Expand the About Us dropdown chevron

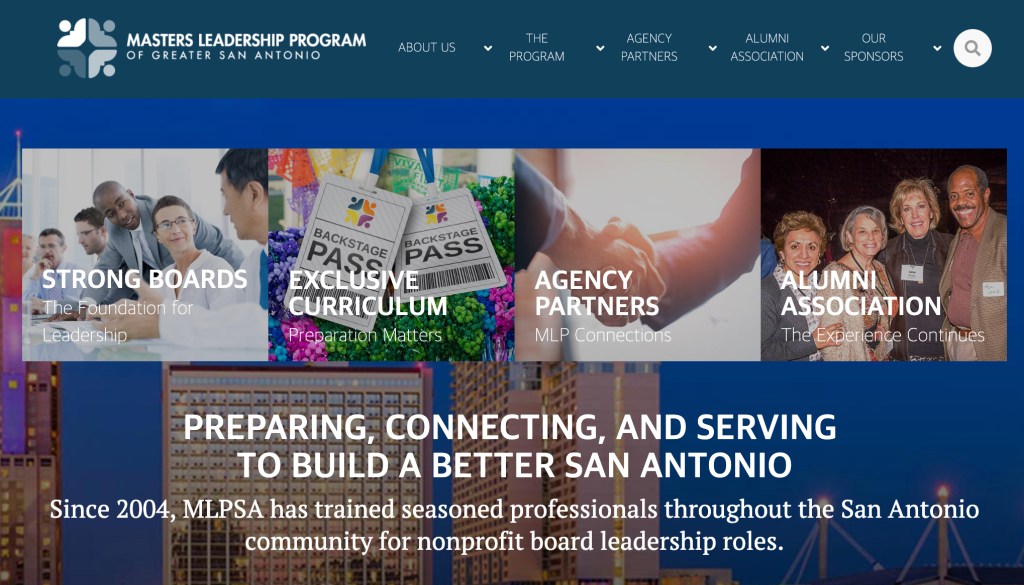(488, 48)
